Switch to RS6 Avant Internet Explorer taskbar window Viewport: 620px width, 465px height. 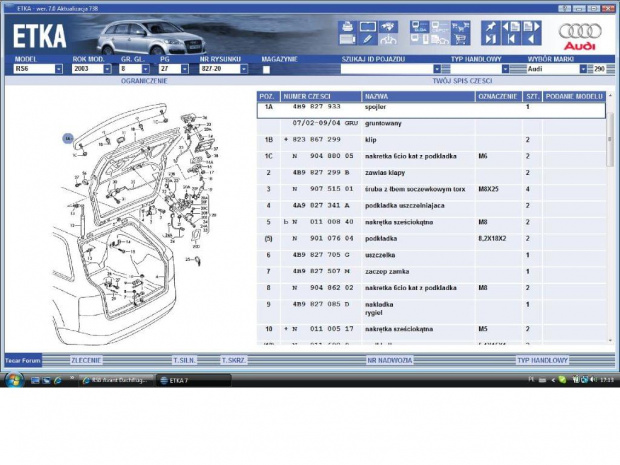117,380
